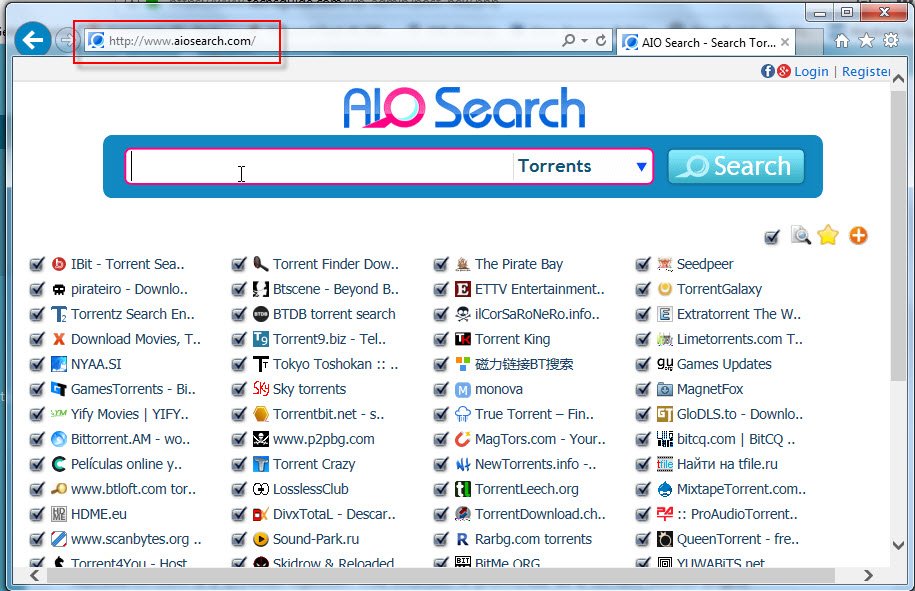
Task: Toggle the select-all checkbox above the list
Action: (772, 237)
